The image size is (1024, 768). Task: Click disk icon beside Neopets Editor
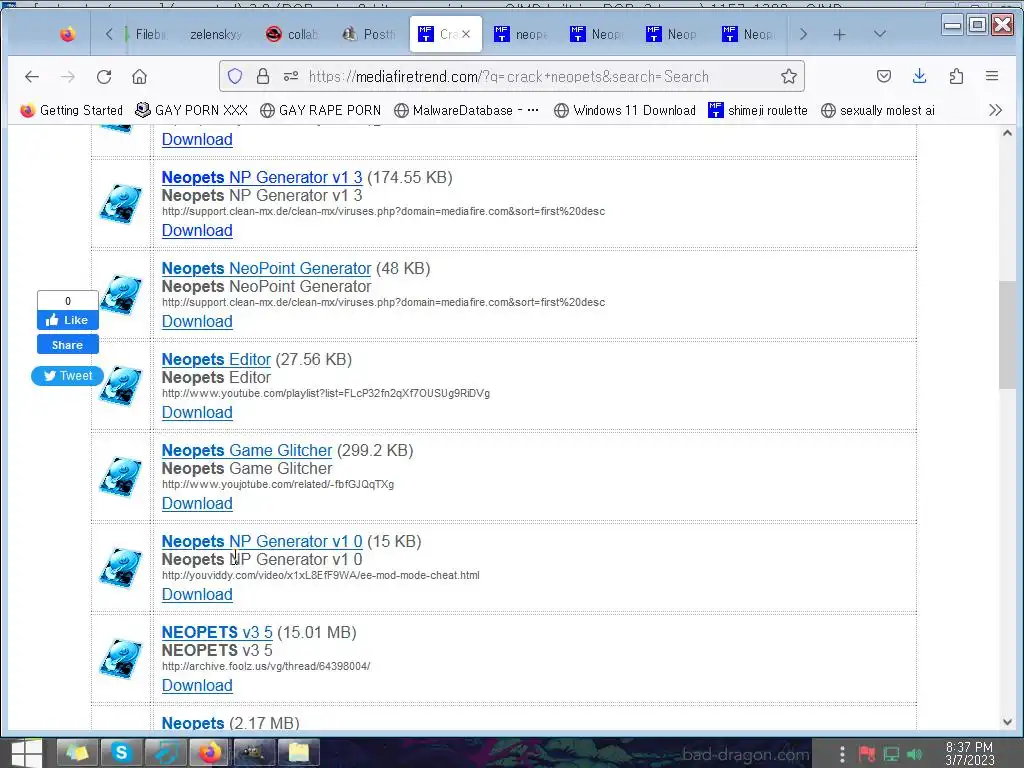click(x=121, y=385)
